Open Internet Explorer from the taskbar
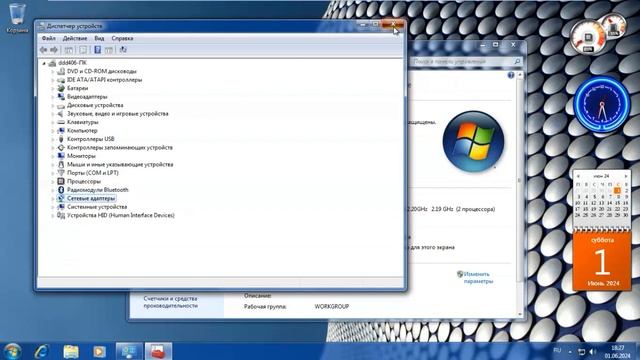The image size is (640, 360). pos(42,351)
